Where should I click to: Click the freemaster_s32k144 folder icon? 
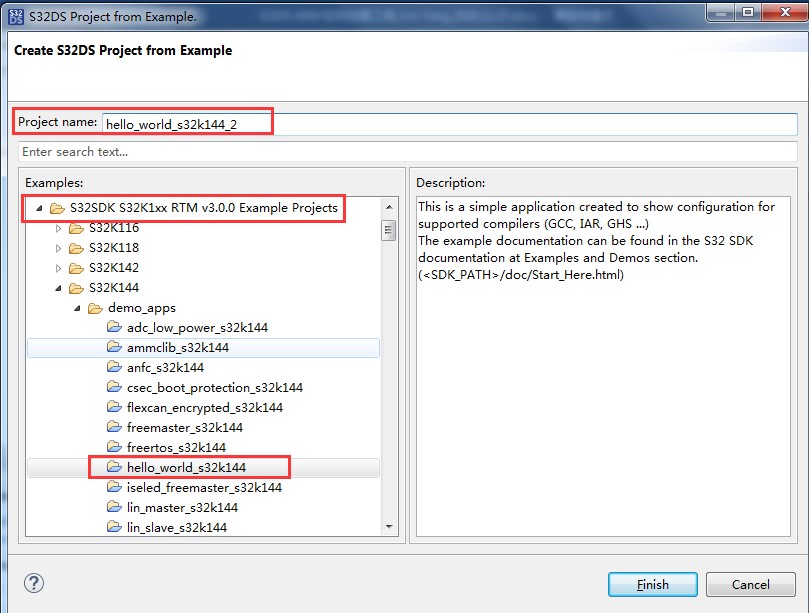114,427
